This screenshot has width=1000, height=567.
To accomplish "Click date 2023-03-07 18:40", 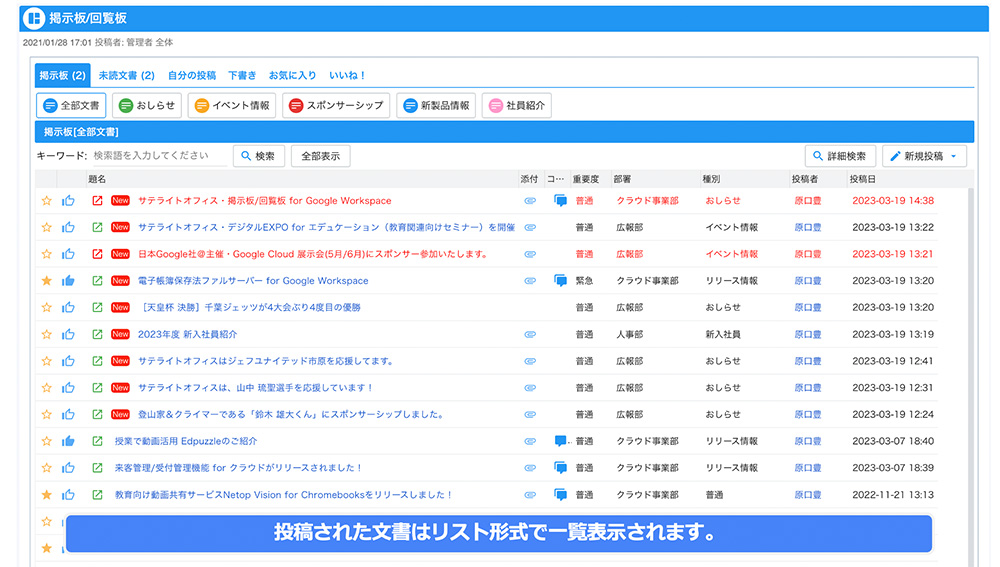I will (x=893, y=441).
